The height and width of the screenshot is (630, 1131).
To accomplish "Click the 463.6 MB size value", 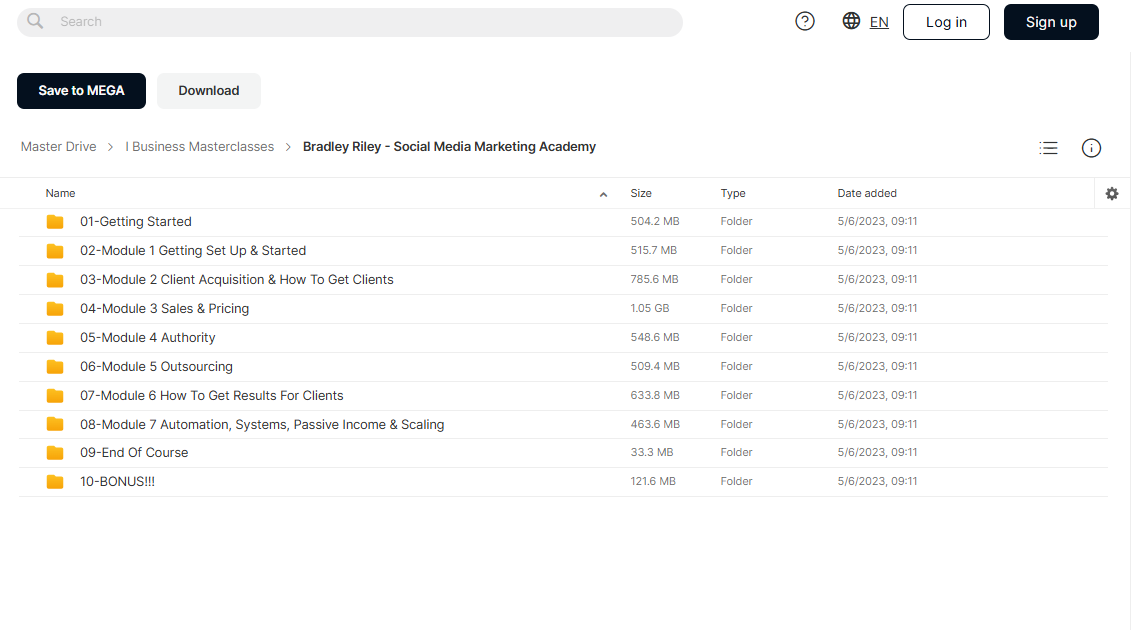I will [x=655, y=424].
